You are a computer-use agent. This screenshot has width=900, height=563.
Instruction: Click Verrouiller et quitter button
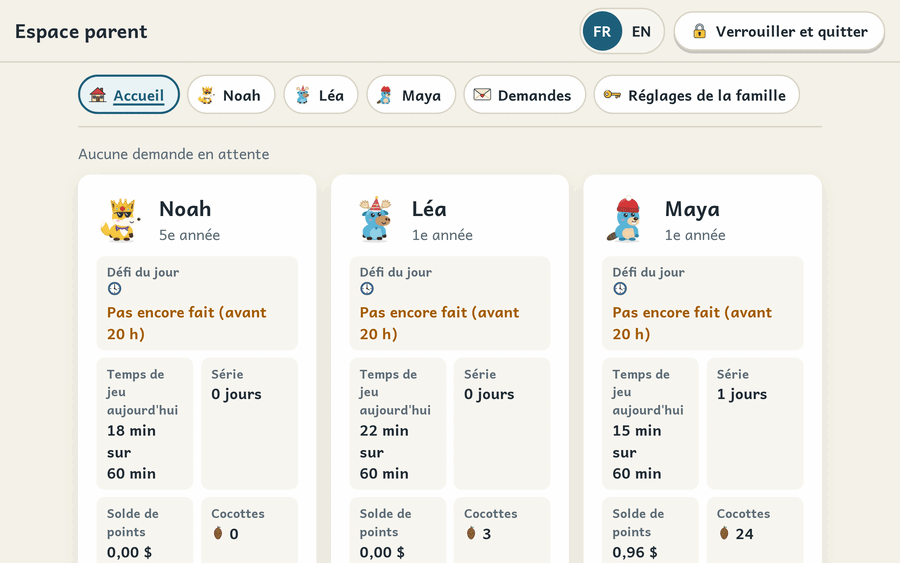tap(779, 32)
